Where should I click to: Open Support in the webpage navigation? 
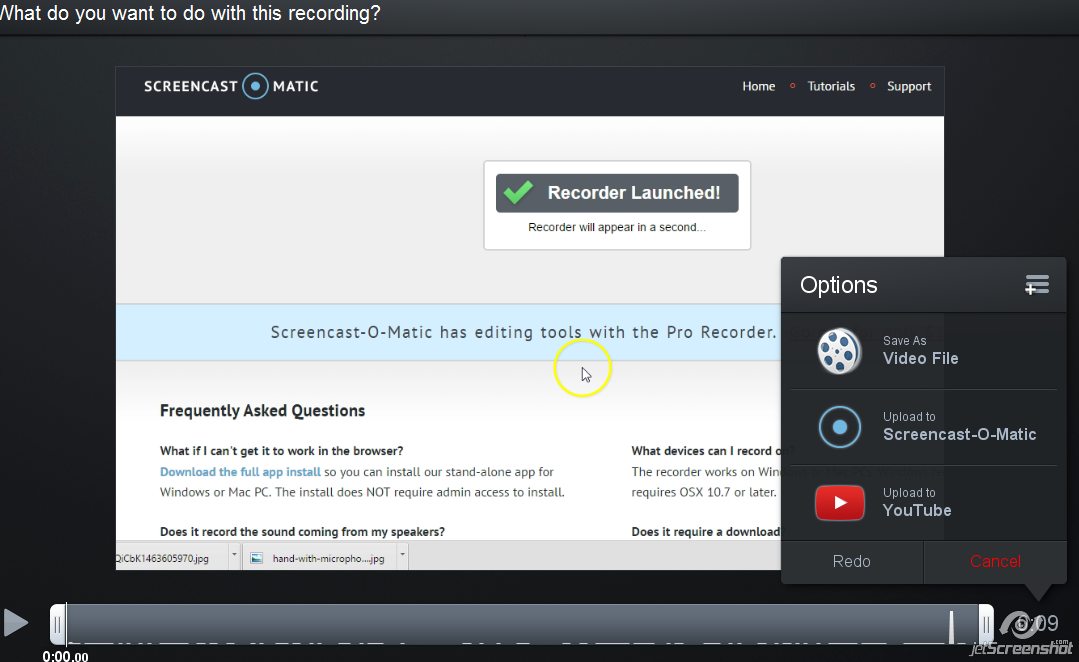click(x=908, y=86)
